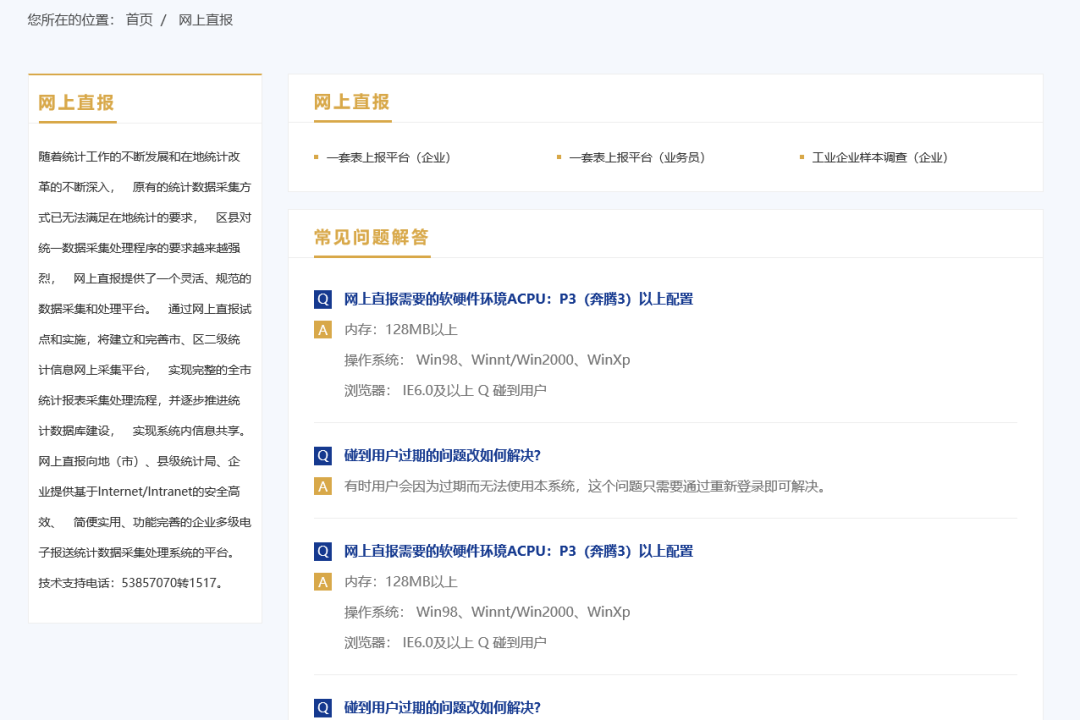Viewport: 1080px width, 720px height.
Task: Click the A icon beside the expired user answer
Action: (321, 484)
